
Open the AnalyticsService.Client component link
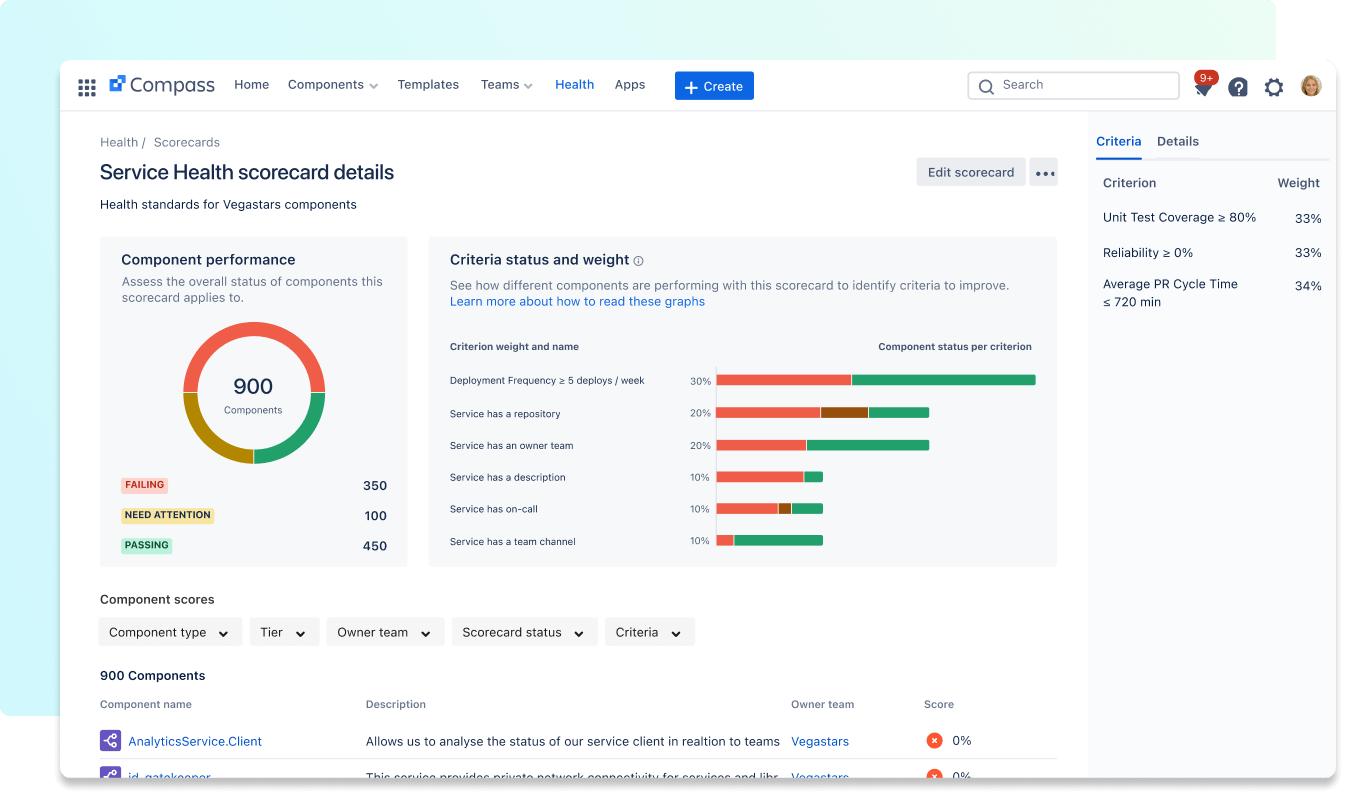coord(195,742)
